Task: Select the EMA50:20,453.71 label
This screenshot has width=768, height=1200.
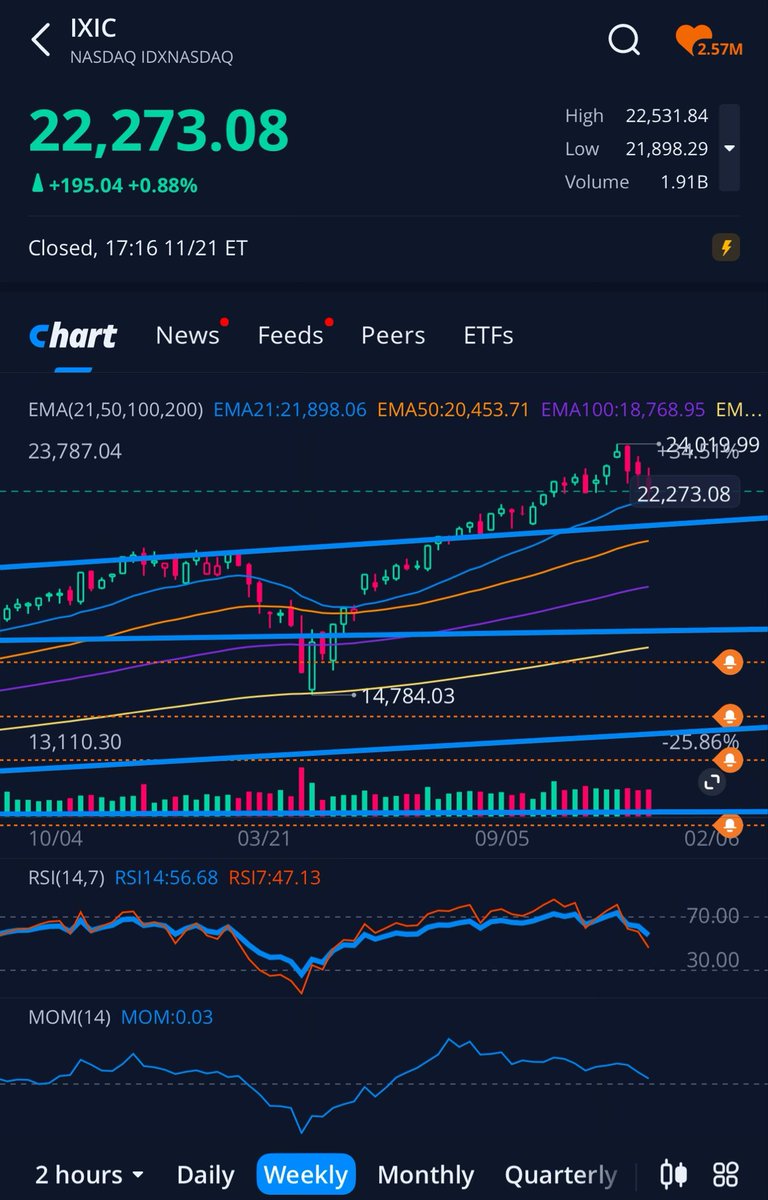Action: click(453, 410)
